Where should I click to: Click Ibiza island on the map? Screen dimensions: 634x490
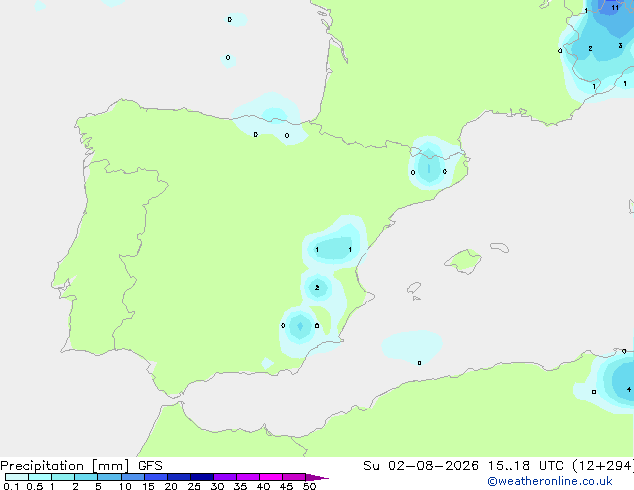(414, 288)
